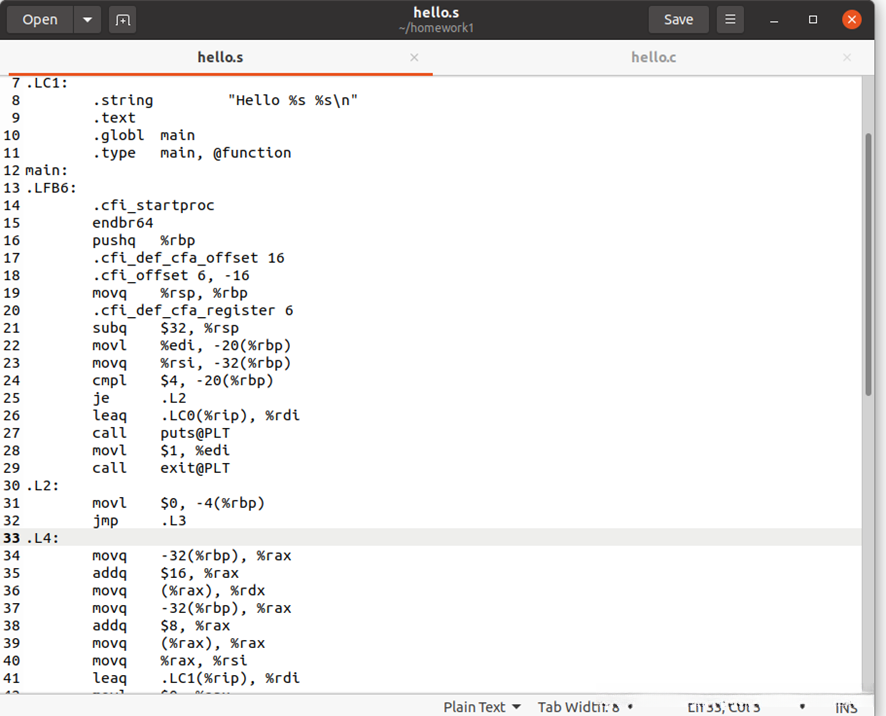Click the new document icon
The width and height of the screenshot is (886, 716).
[122, 20]
